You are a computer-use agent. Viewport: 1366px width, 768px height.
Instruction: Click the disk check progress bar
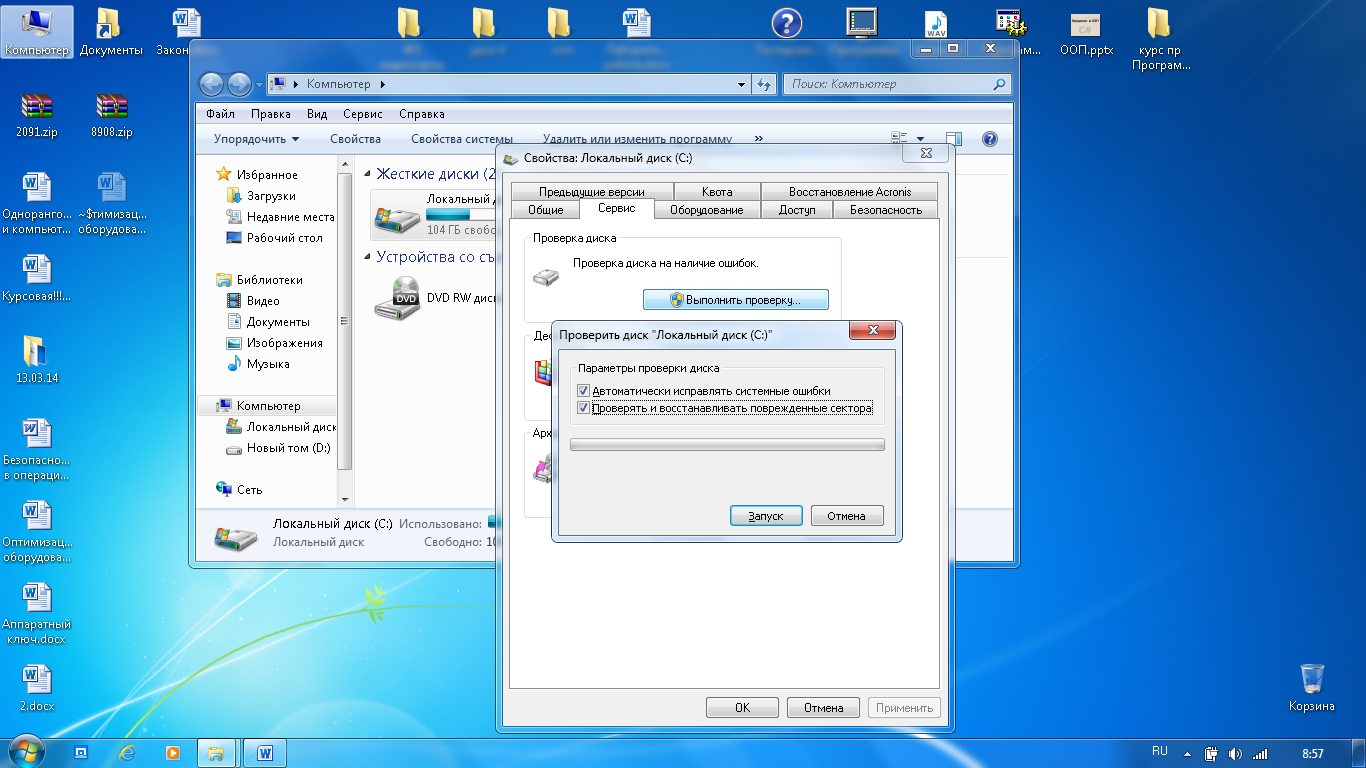(x=727, y=445)
